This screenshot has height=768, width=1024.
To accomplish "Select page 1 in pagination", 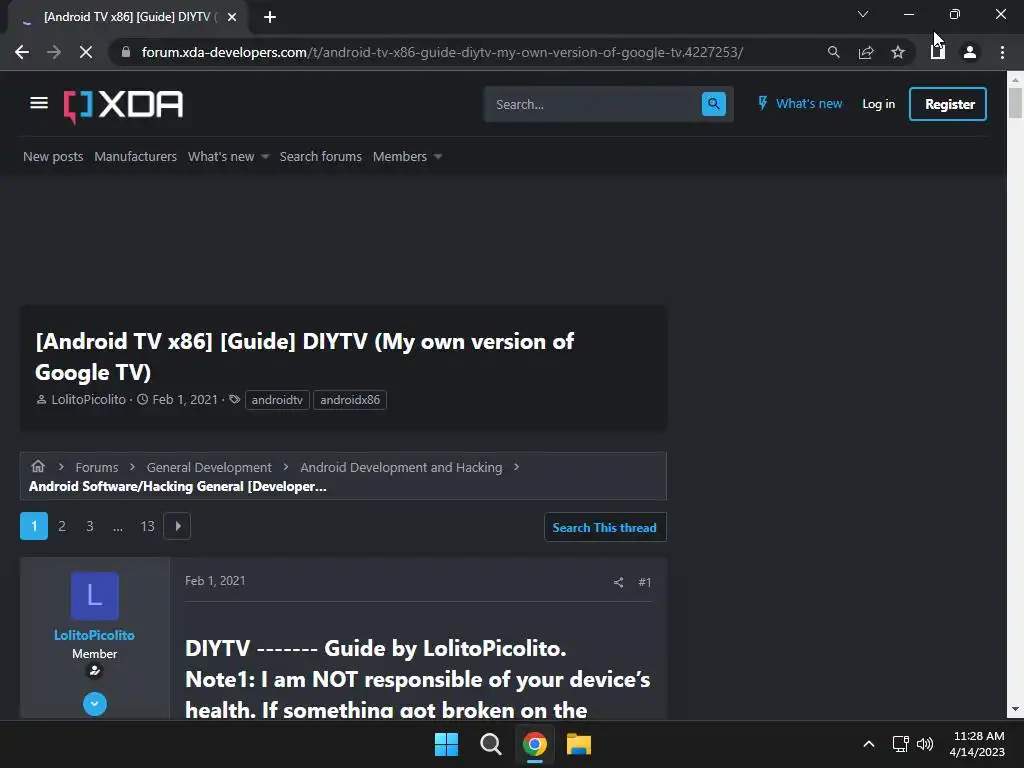I will point(34,526).
